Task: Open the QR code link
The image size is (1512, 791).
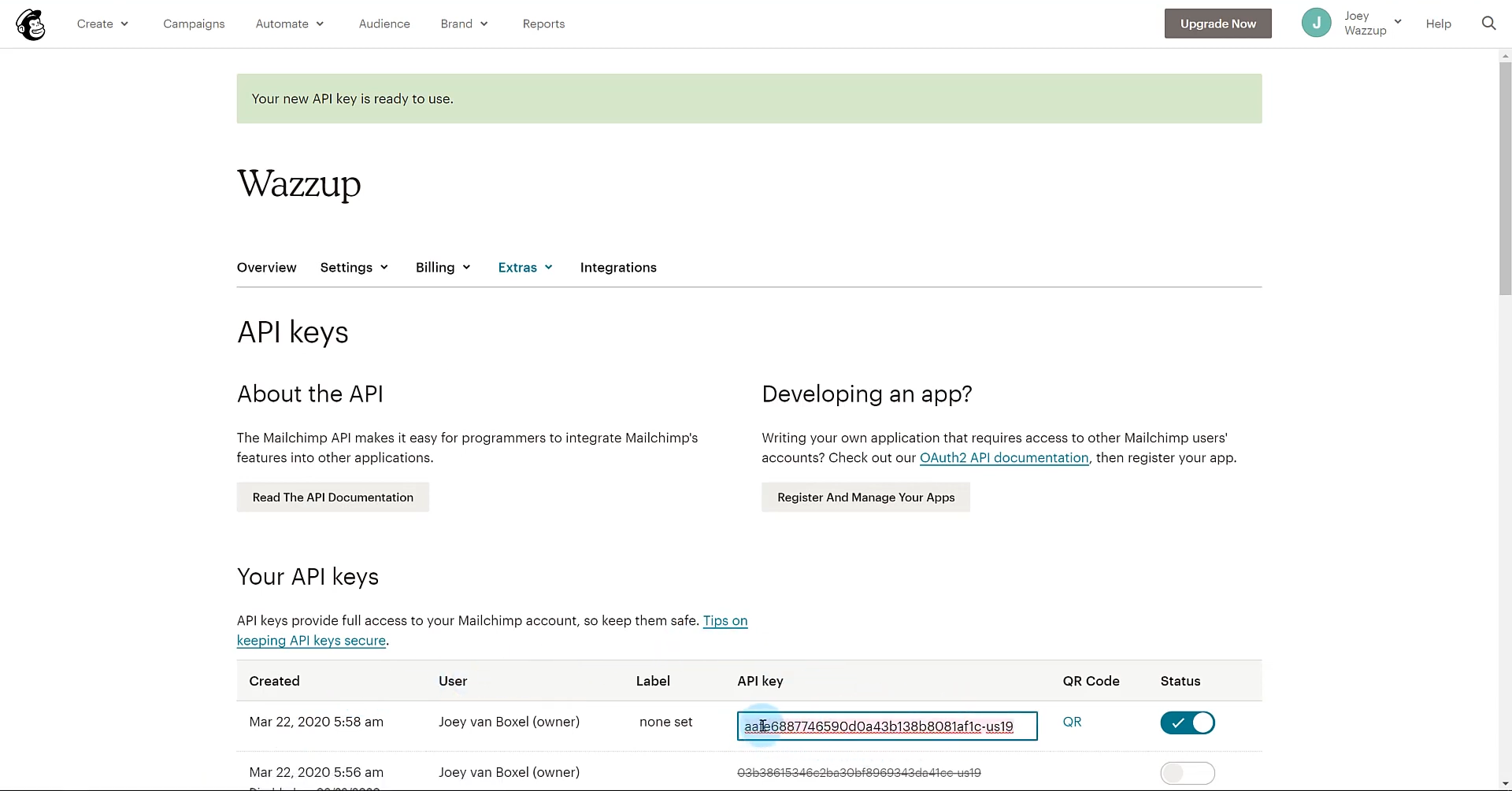Action: pyautogui.click(x=1072, y=722)
